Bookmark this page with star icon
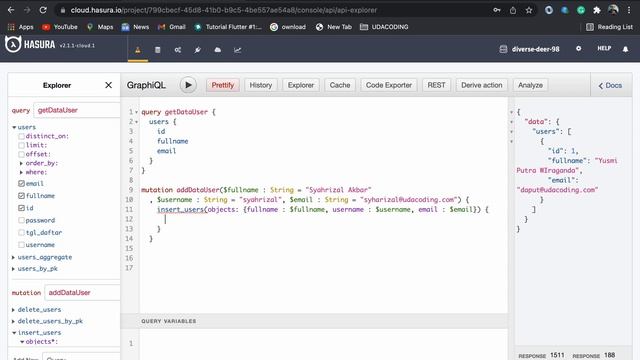The height and width of the screenshot is (360, 640). 529,10
